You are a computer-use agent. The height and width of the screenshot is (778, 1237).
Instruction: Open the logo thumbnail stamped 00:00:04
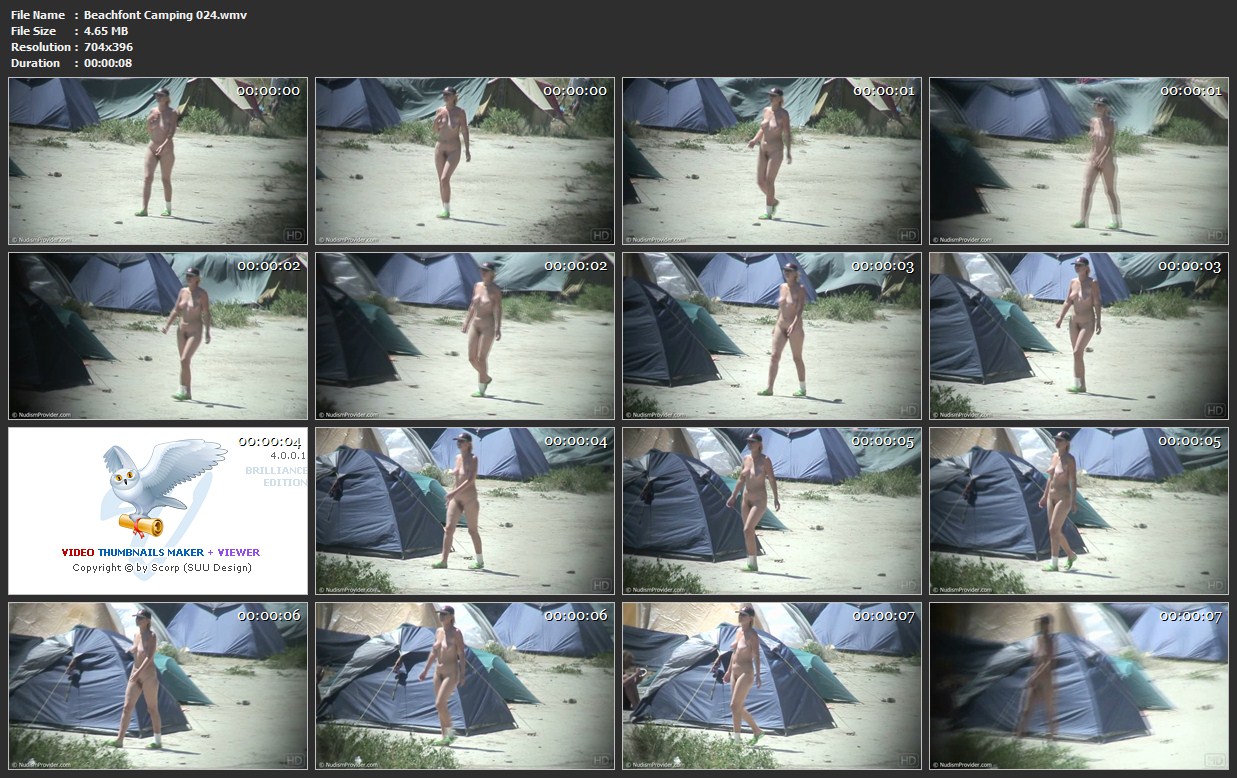click(158, 511)
